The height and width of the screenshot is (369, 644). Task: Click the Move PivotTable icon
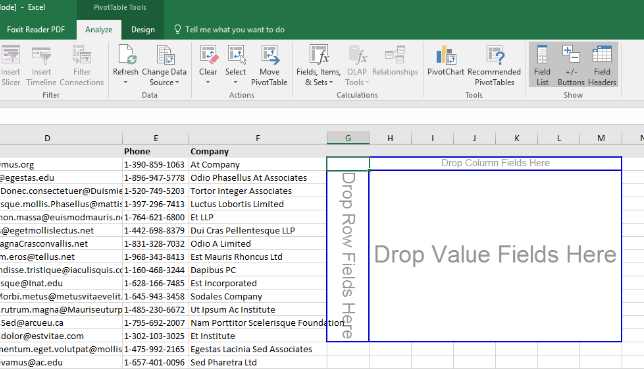tap(269, 55)
